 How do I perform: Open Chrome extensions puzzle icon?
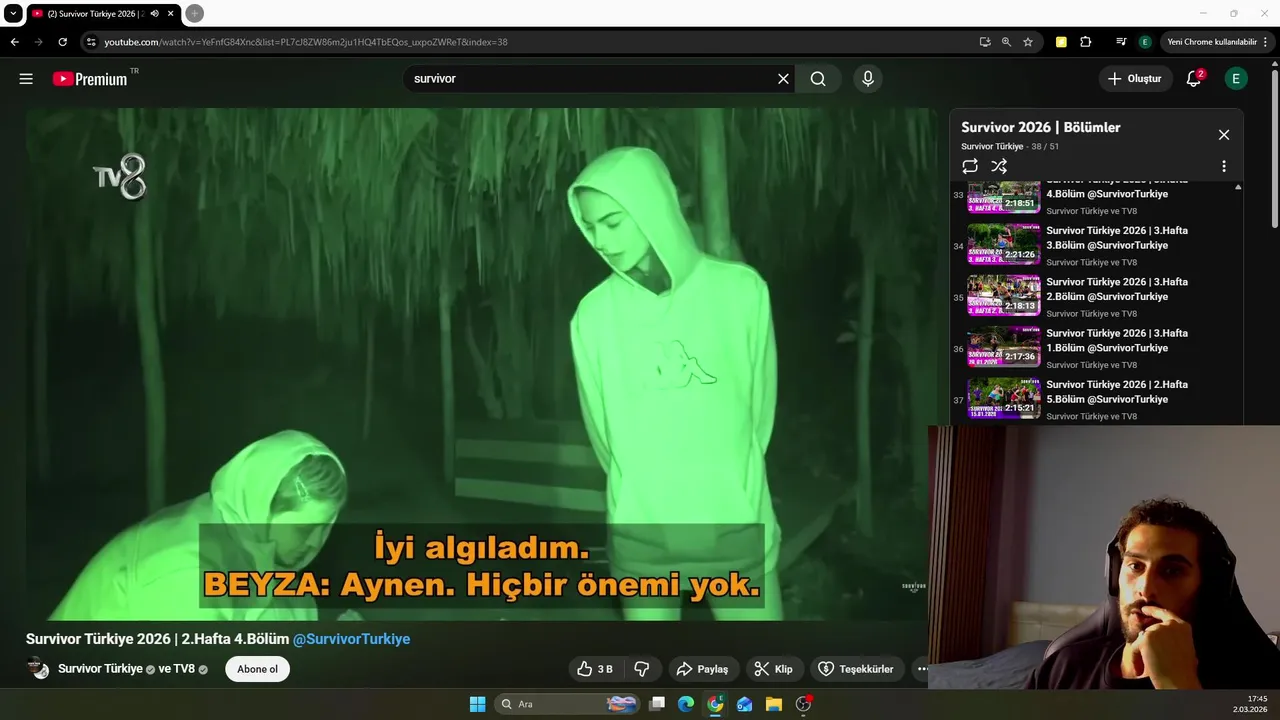1086,42
